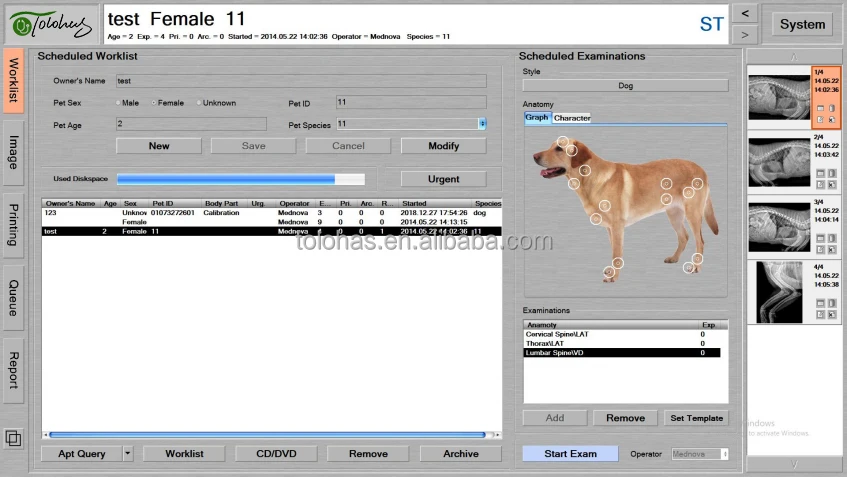Click the single-window icon for thumbnail 3/4
This screenshot has height=478, width=847.
point(820,238)
